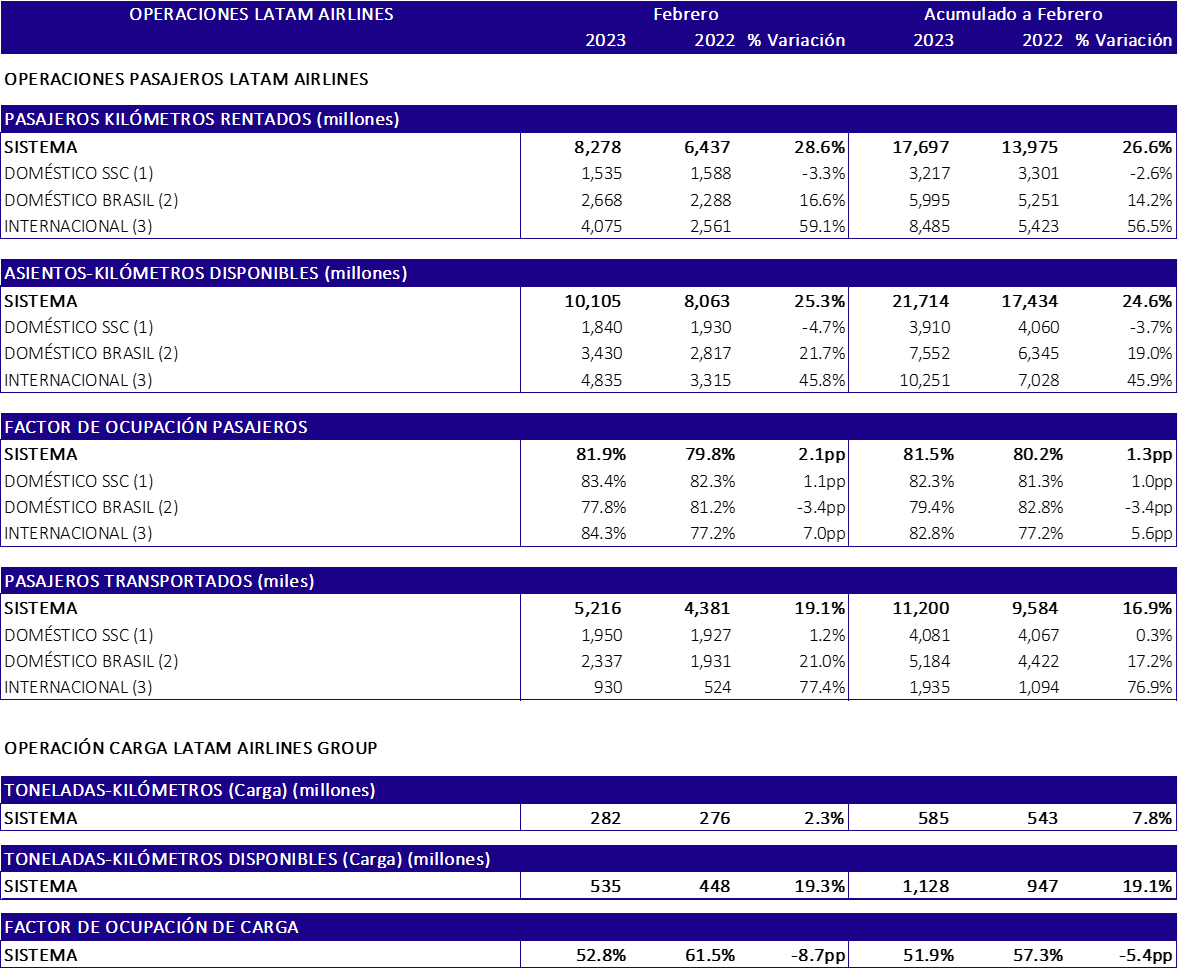1178x969 pixels.
Task: Click the 2.1pp variation cell
Action: point(822,454)
